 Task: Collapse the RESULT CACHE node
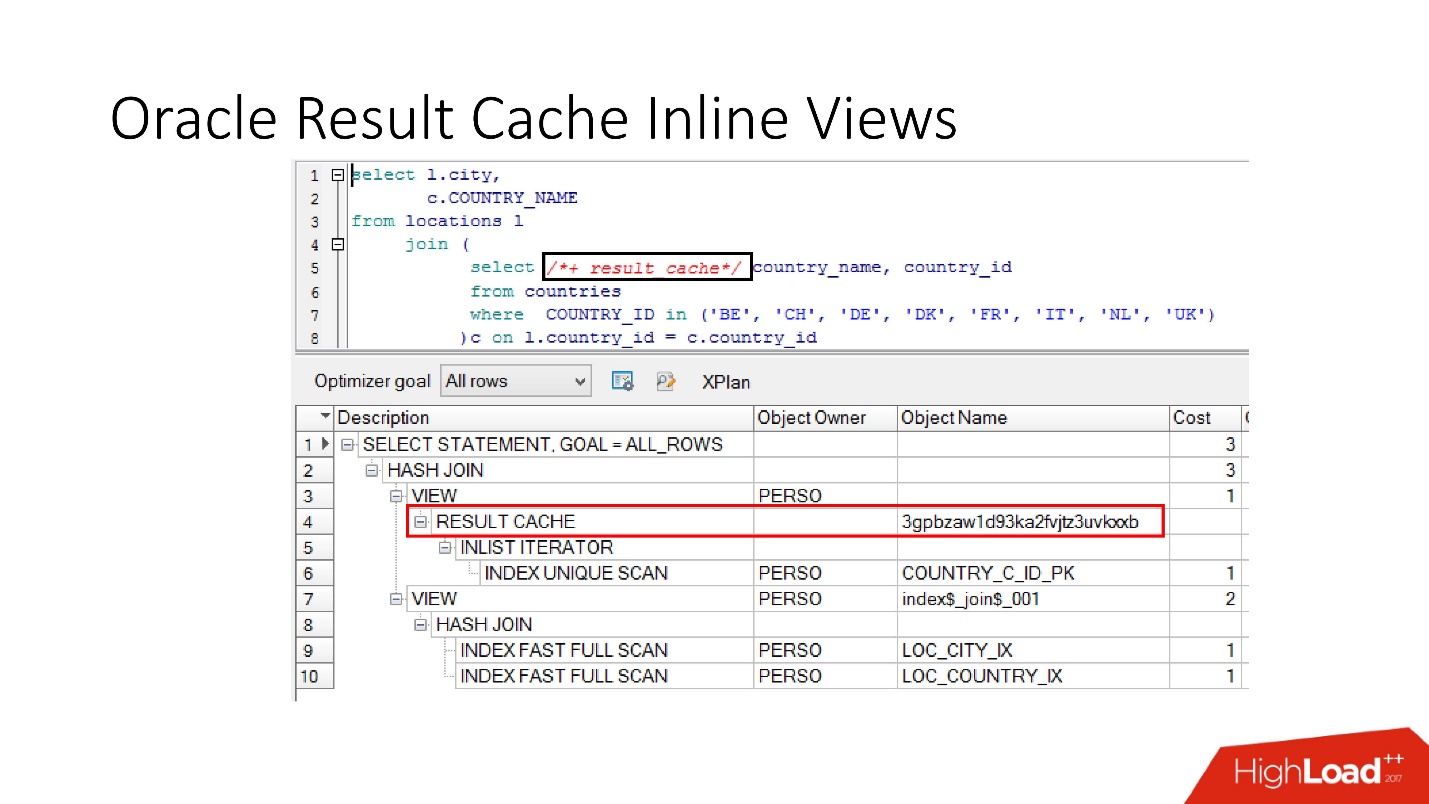pyautogui.click(x=421, y=521)
